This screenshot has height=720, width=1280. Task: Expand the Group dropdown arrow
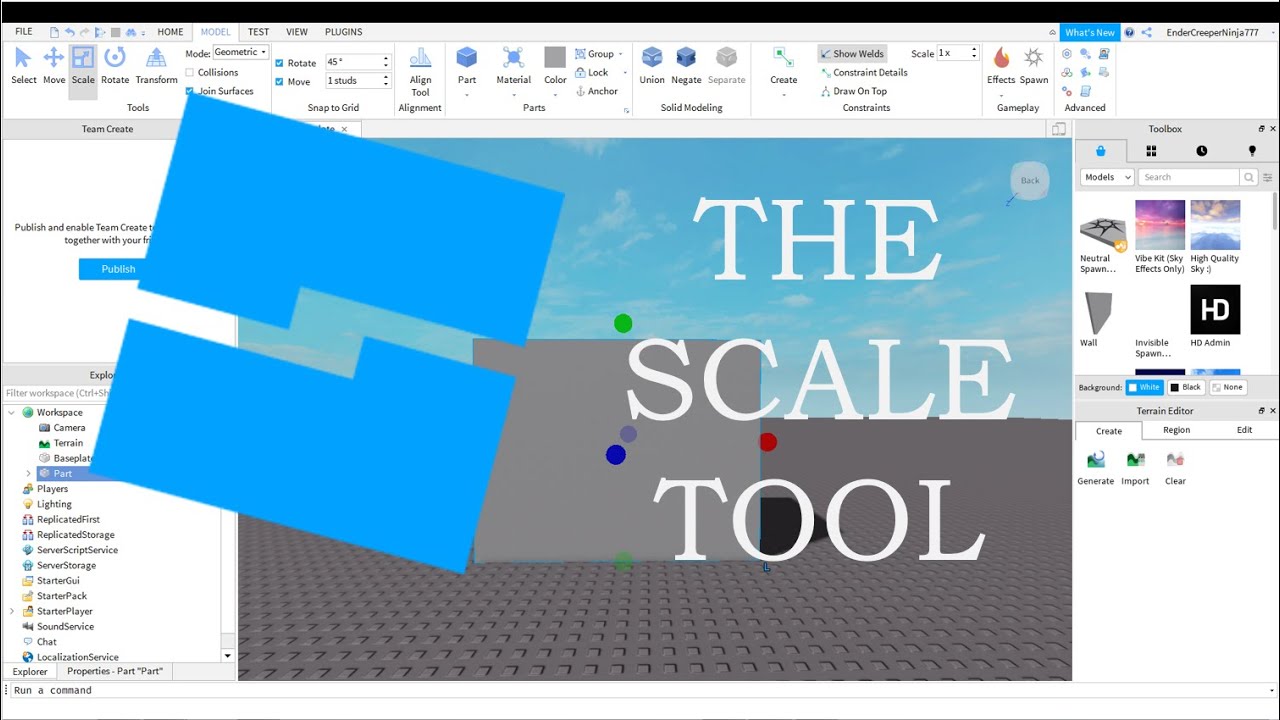click(620, 54)
